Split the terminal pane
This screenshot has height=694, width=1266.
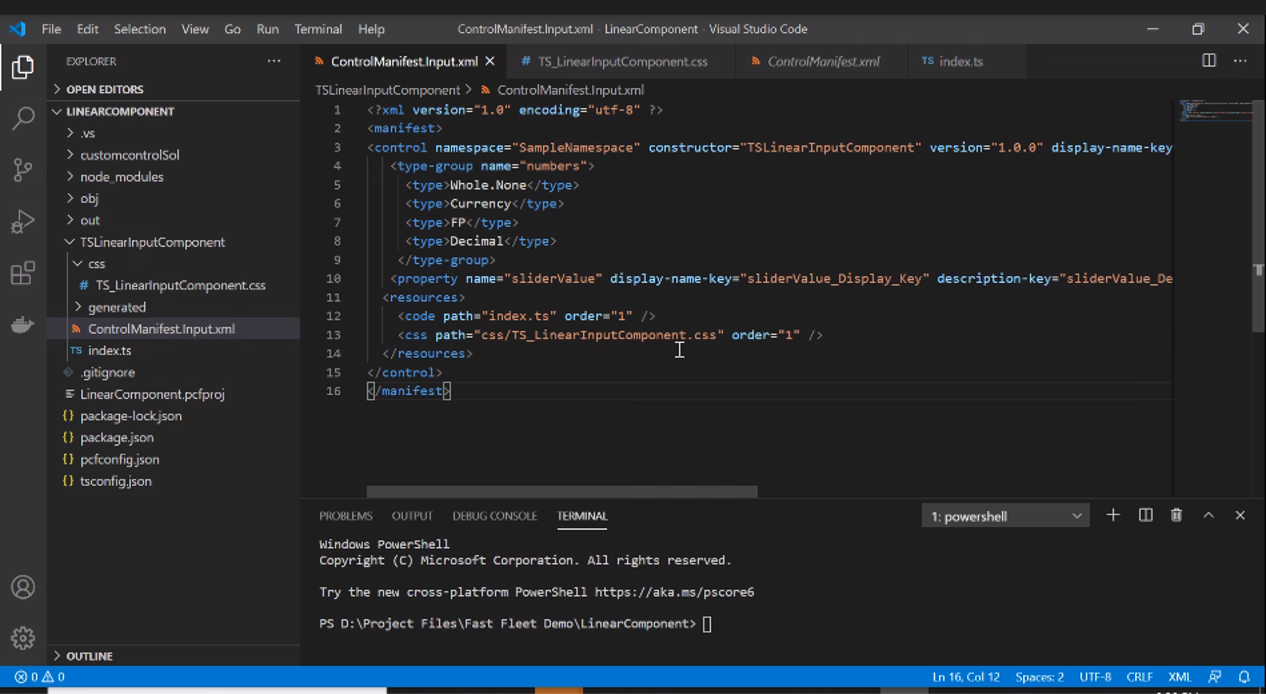click(x=1145, y=515)
